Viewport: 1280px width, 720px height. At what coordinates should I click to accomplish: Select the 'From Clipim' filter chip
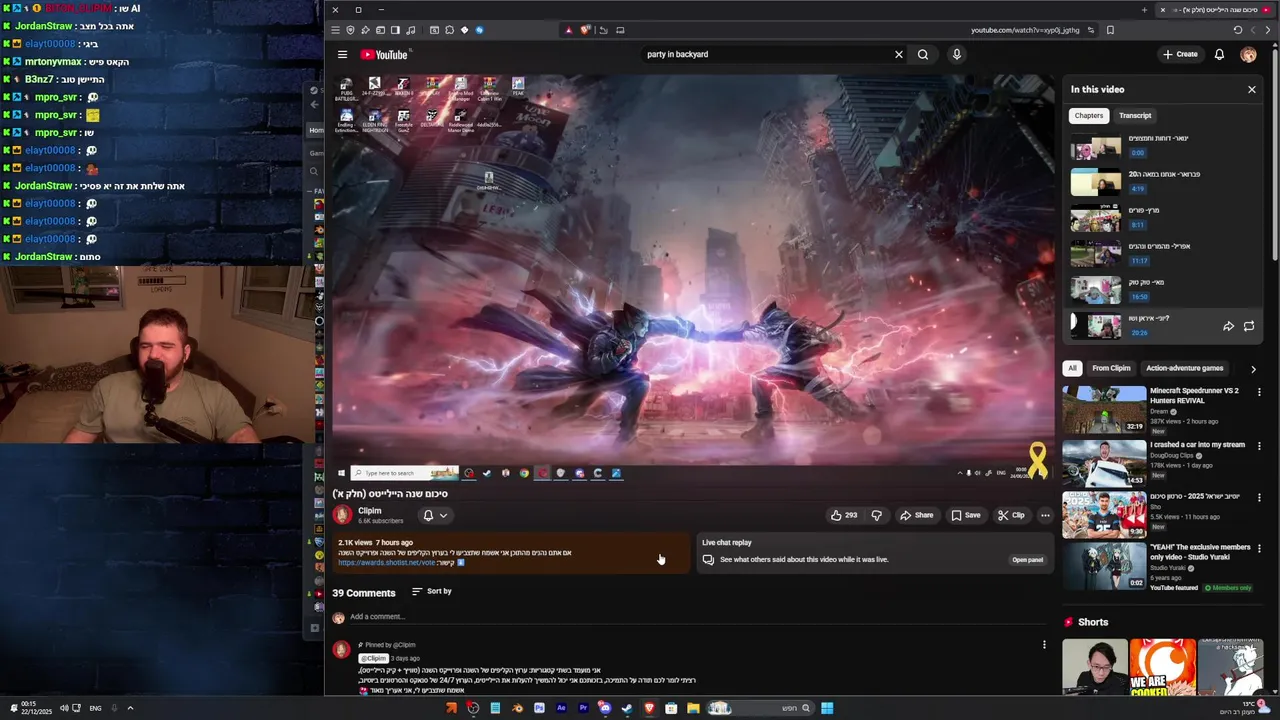pos(1111,368)
